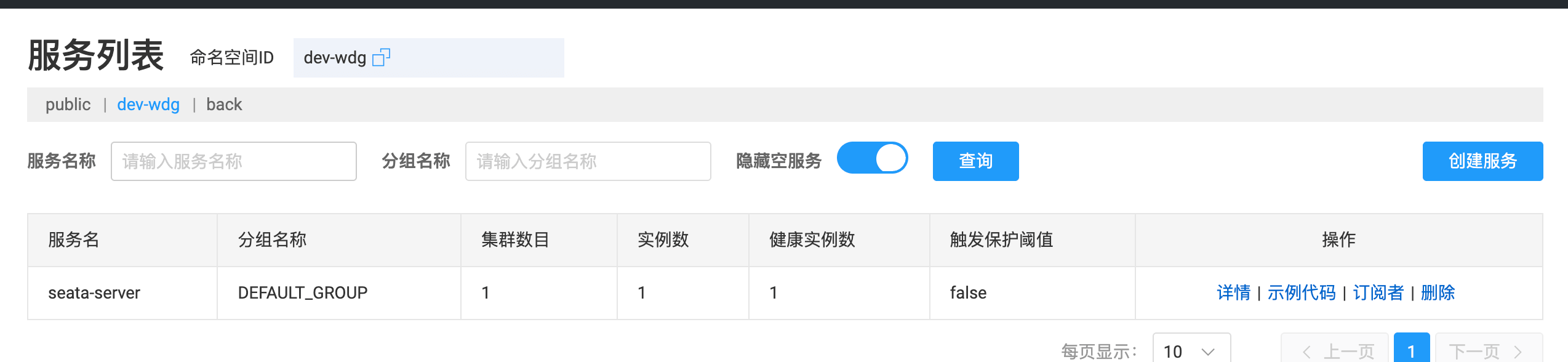Click the DEFAULT_GROUP group name cell
The width and height of the screenshot is (1568, 362).
click(x=302, y=292)
